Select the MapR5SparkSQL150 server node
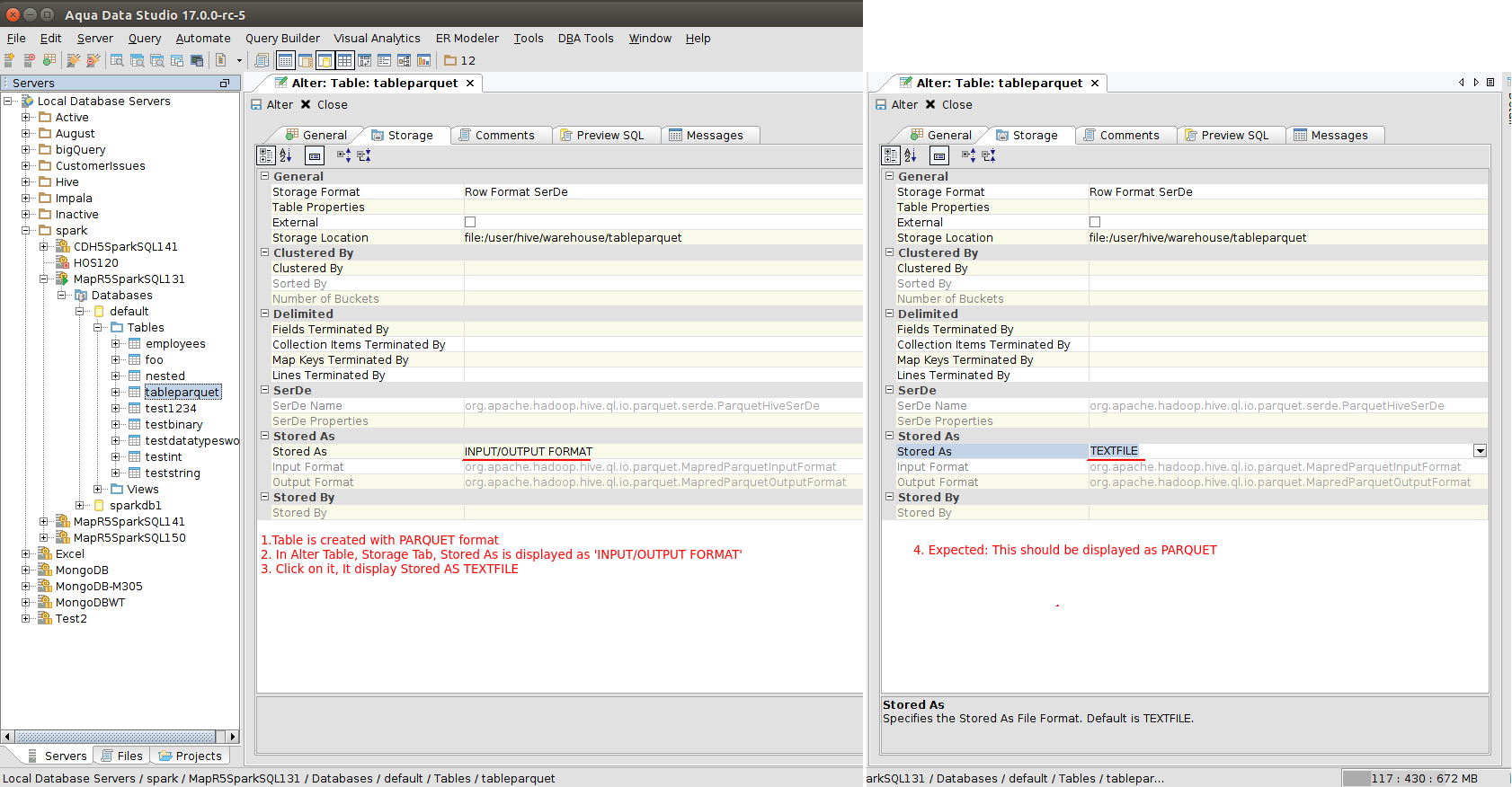1512x787 pixels. 129,537
